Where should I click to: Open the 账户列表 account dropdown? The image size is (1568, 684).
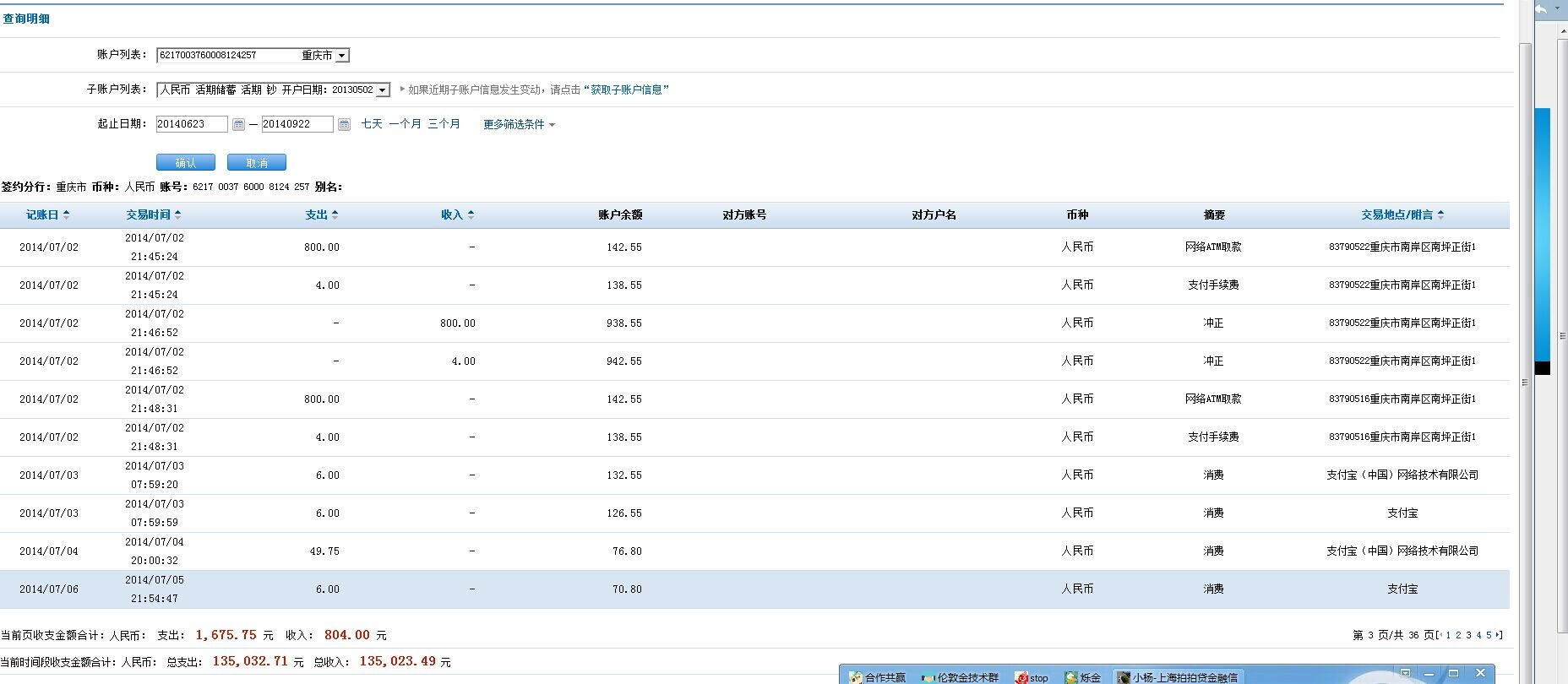(x=341, y=56)
